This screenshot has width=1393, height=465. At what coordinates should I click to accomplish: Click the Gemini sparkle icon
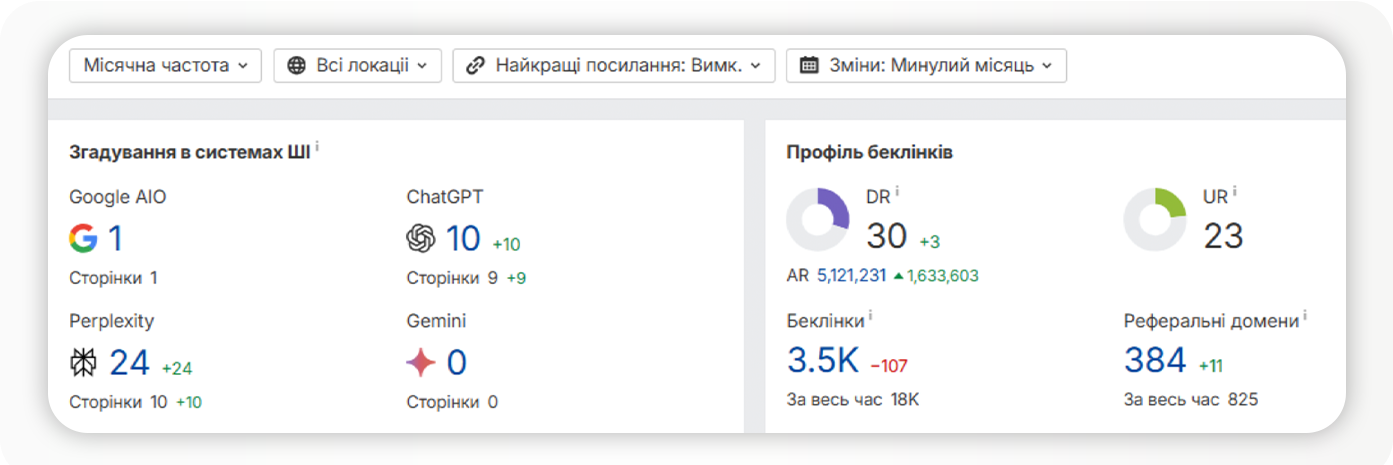[x=421, y=363]
